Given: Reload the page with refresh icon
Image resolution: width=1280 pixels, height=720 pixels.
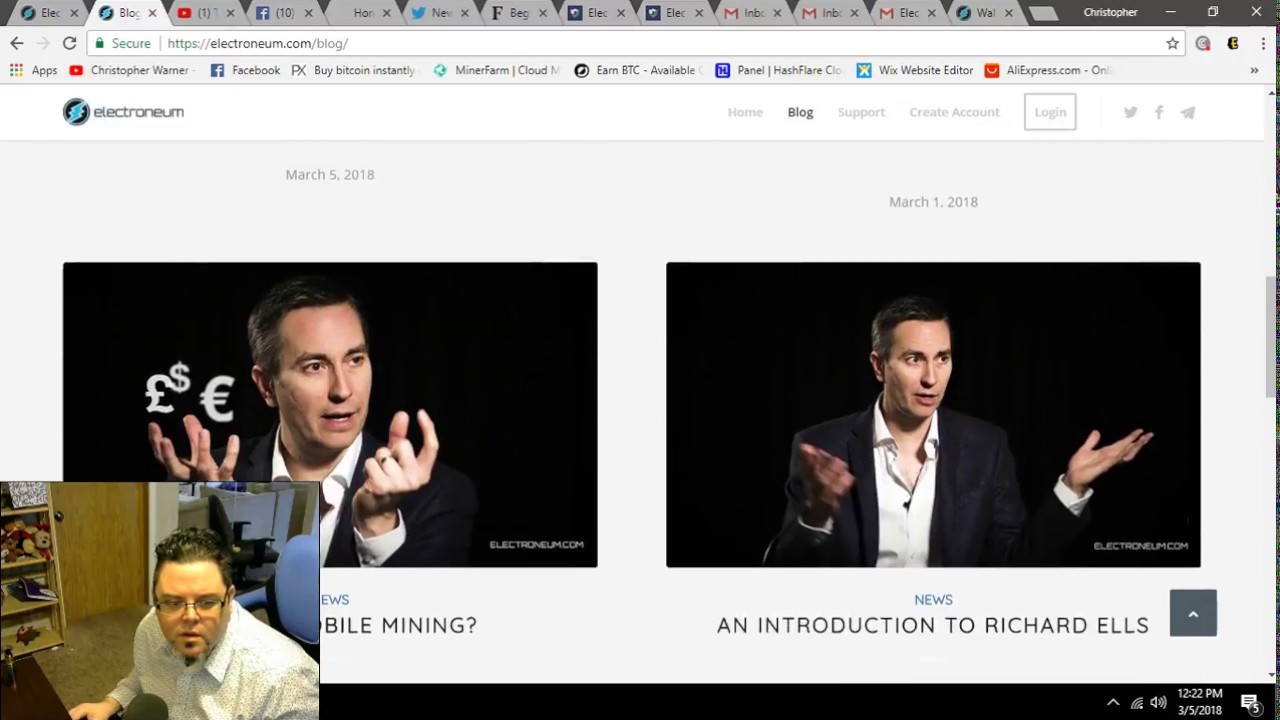Looking at the screenshot, I should [69, 43].
